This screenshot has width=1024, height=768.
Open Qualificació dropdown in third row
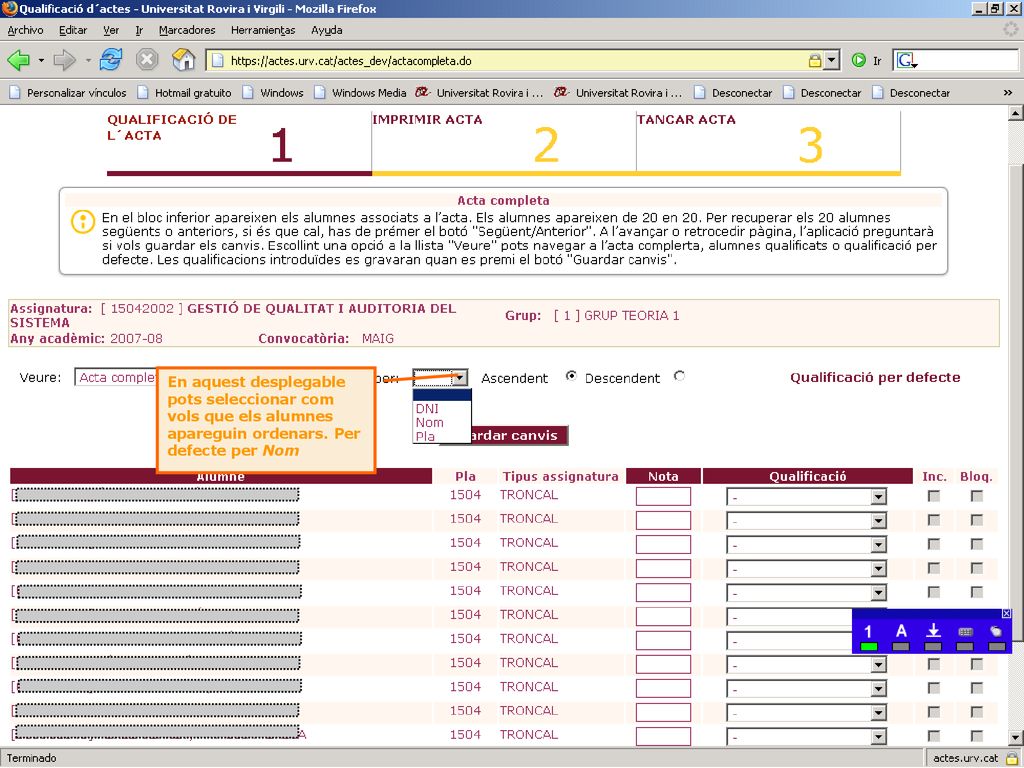807,545
